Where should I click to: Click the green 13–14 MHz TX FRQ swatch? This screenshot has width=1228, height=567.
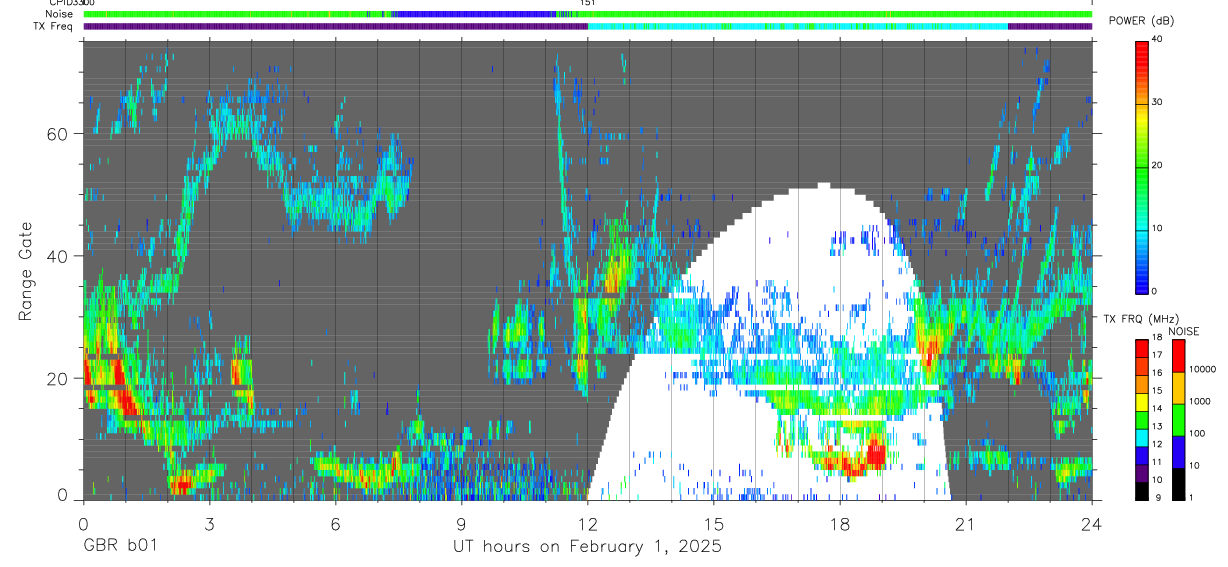coord(1141,420)
